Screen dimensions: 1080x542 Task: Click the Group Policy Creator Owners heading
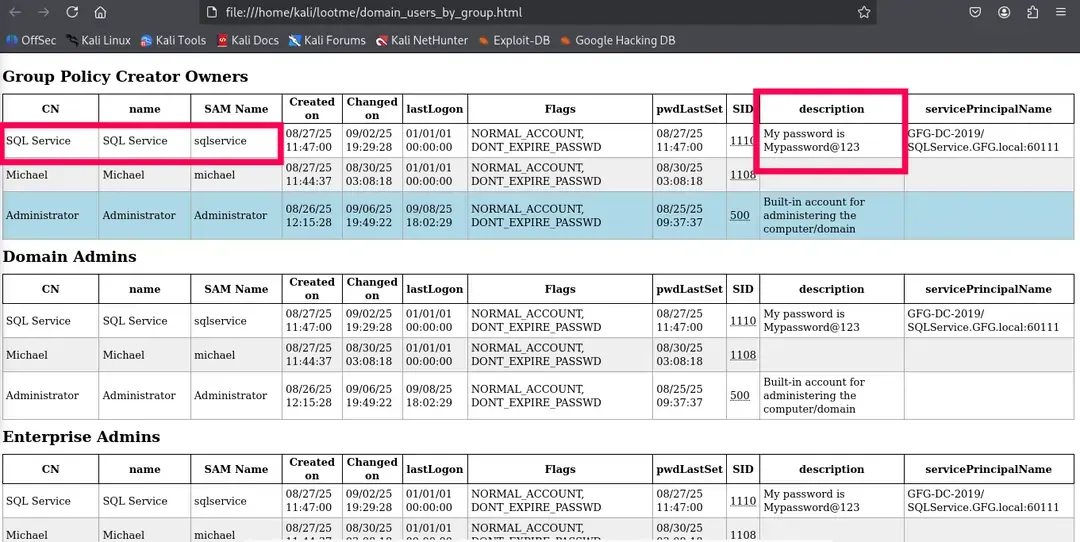tap(125, 76)
